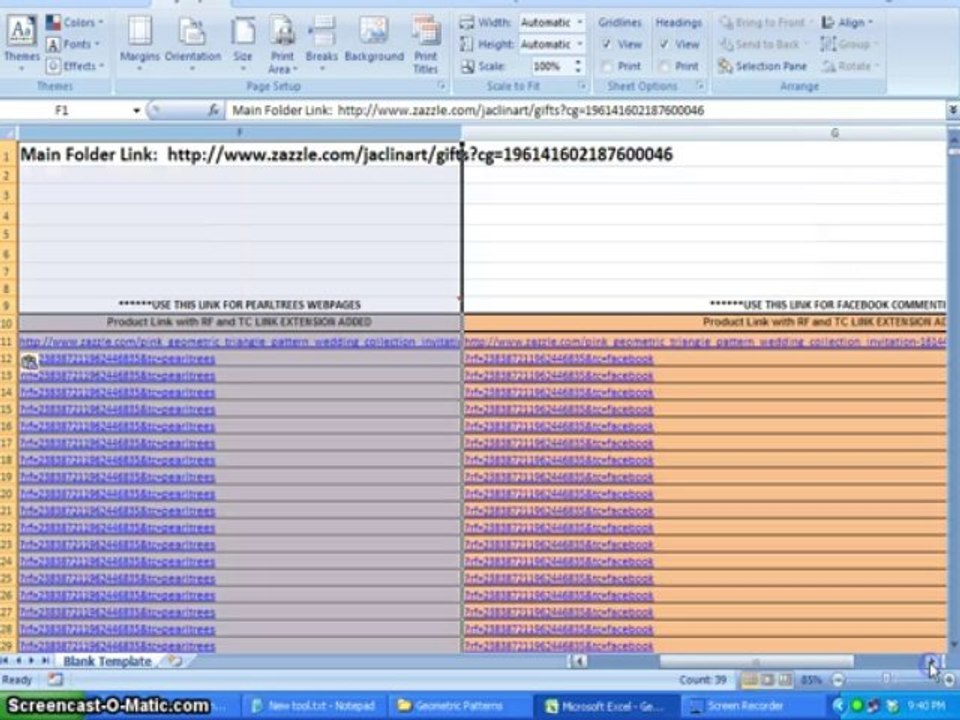Image resolution: width=960 pixels, height=720 pixels.
Task: Open the page Orientation options
Action: [x=193, y=43]
